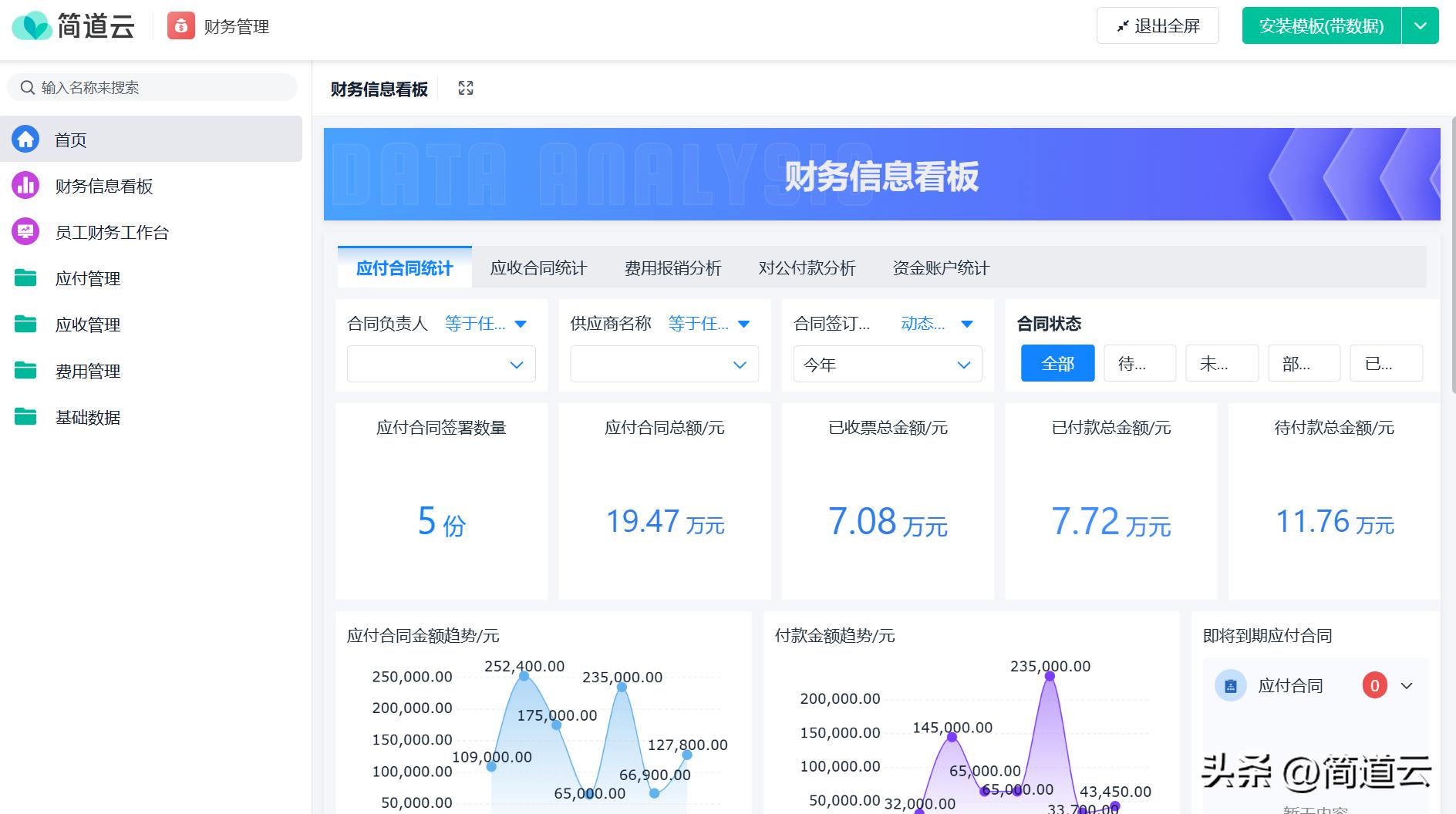Expand the dropdown arrow beside 安装模板
Image resolution: width=1456 pixels, height=814 pixels.
coord(1420,26)
